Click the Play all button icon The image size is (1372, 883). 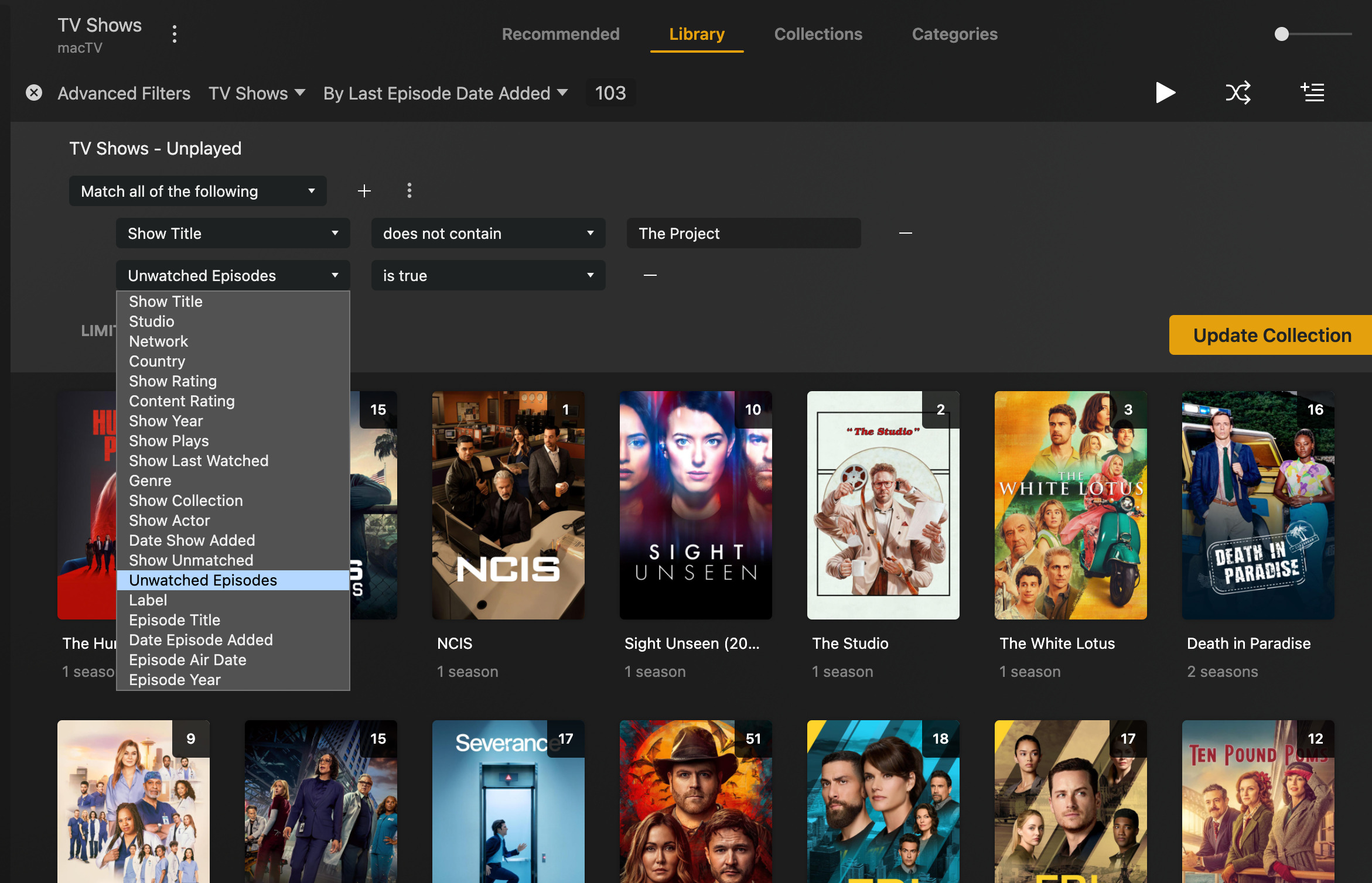(1165, 93)
